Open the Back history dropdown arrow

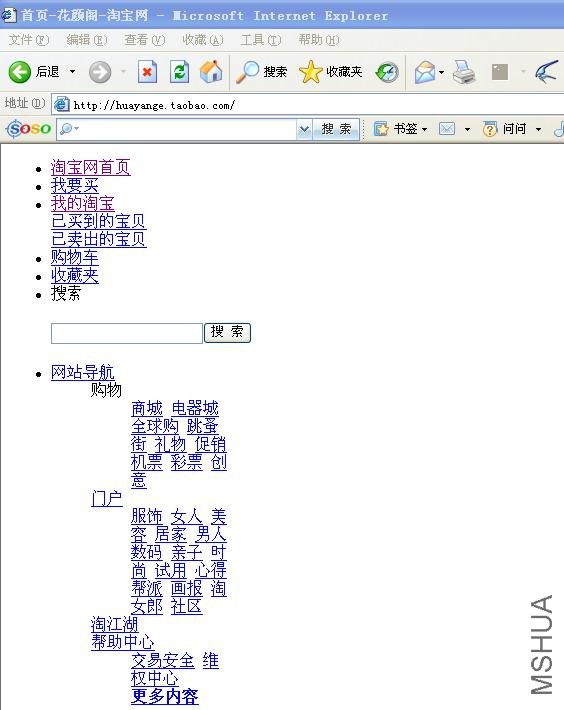(x=72, y=72)
